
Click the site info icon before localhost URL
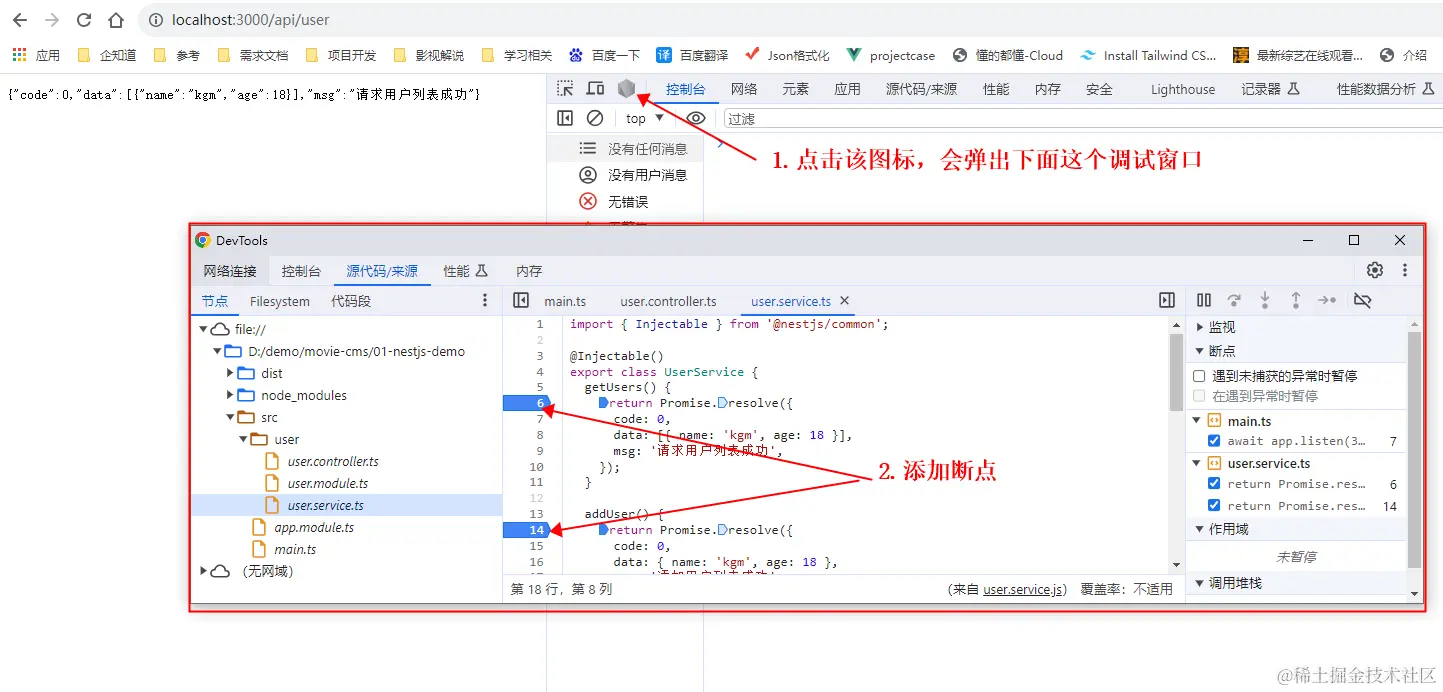coord(155,20)
